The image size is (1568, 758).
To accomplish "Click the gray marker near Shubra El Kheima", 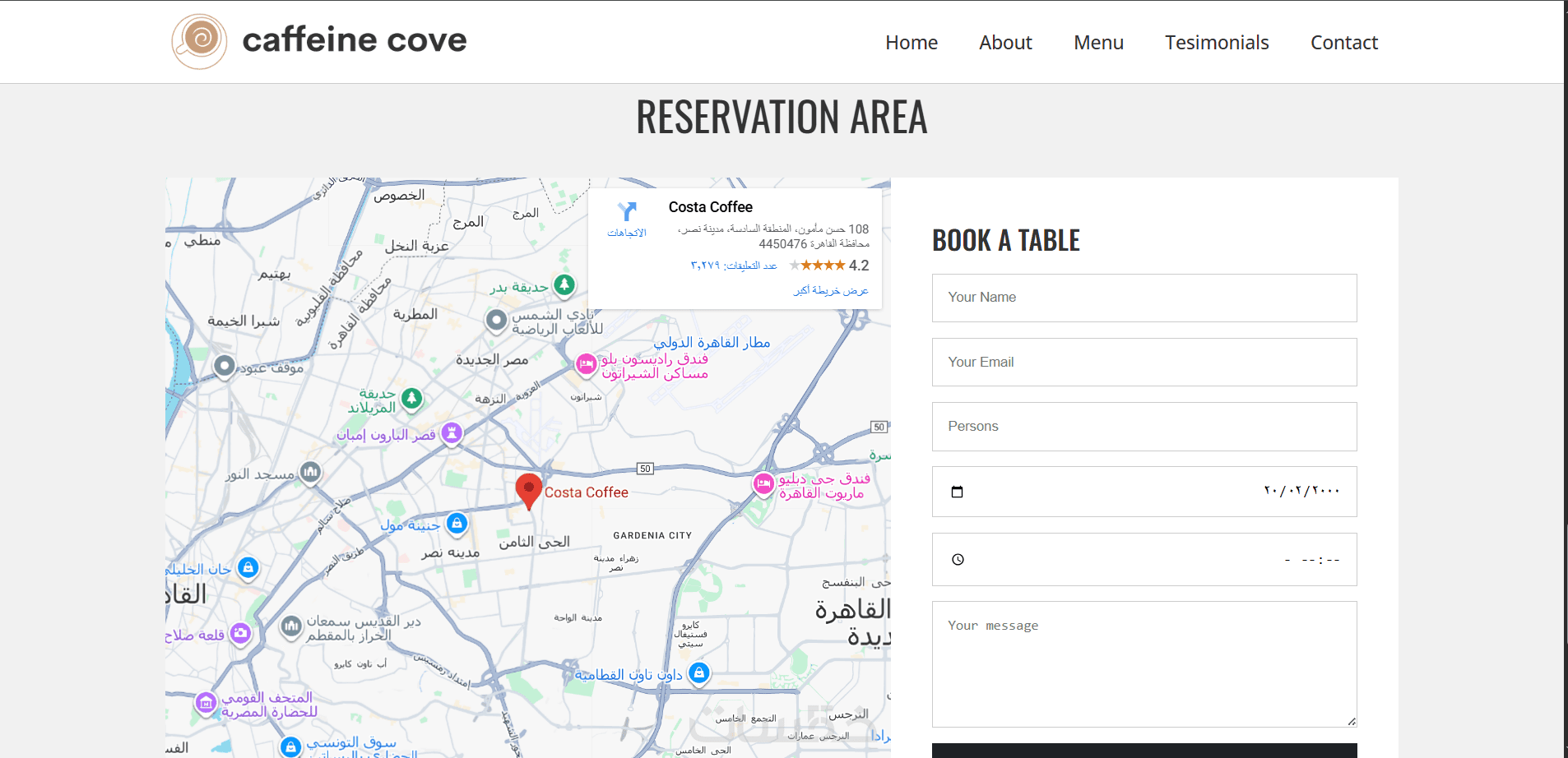I will coord(225,366).
